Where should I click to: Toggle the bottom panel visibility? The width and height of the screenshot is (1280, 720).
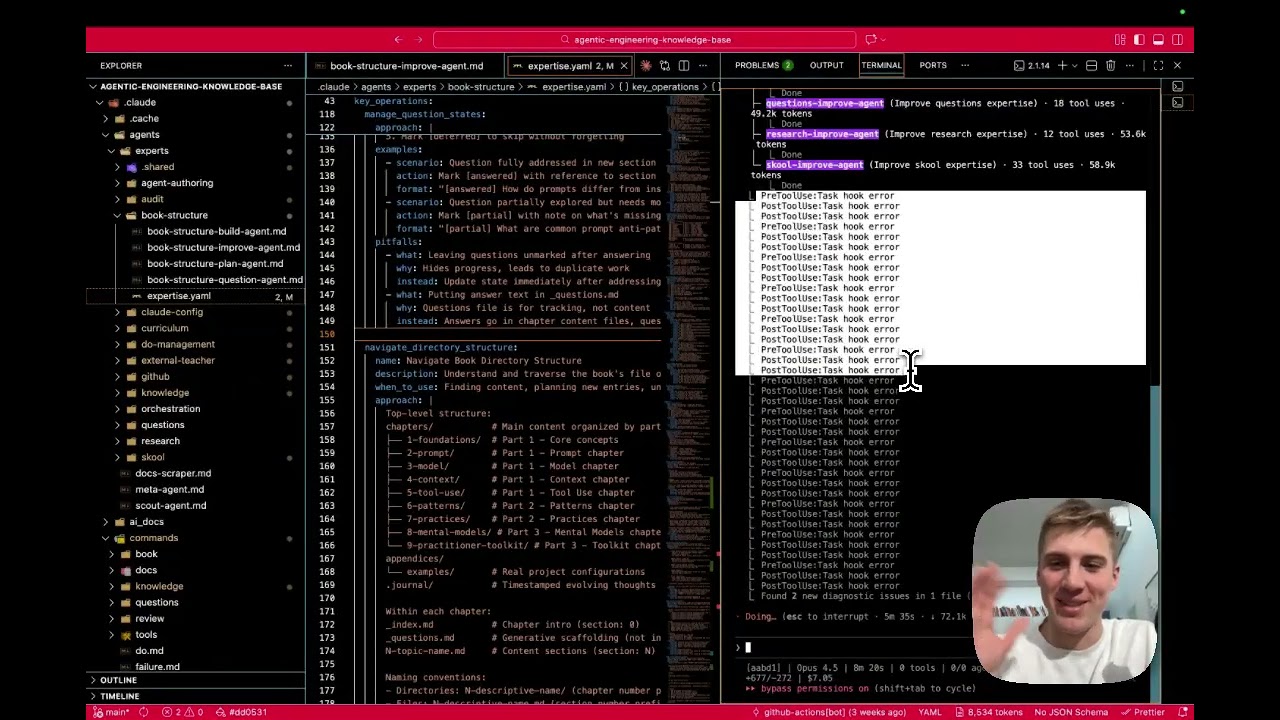(1158, 40)
